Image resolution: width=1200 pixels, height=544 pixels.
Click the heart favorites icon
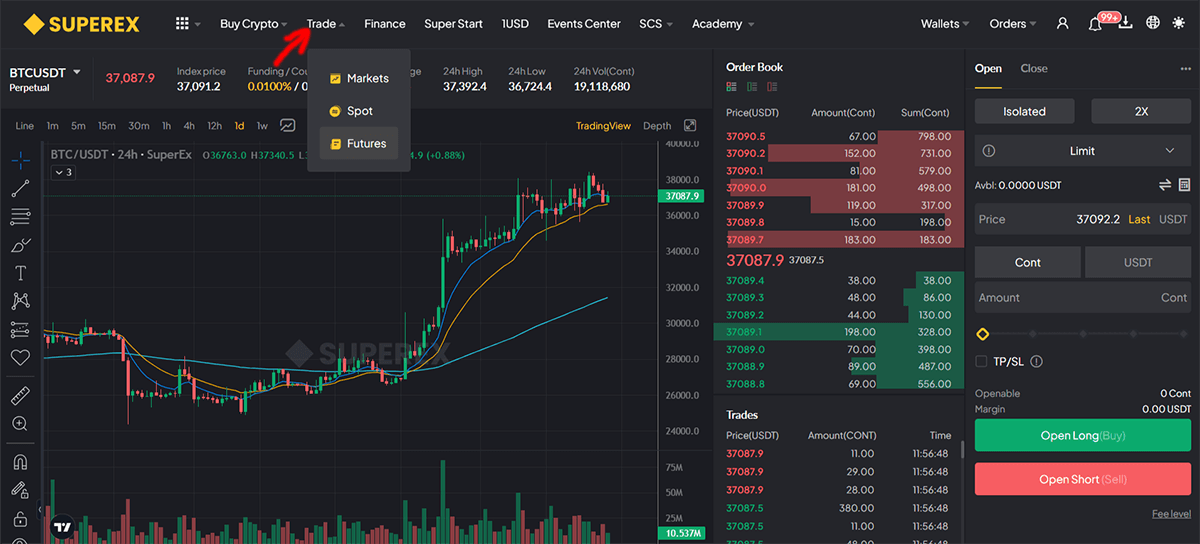(20, 357)
